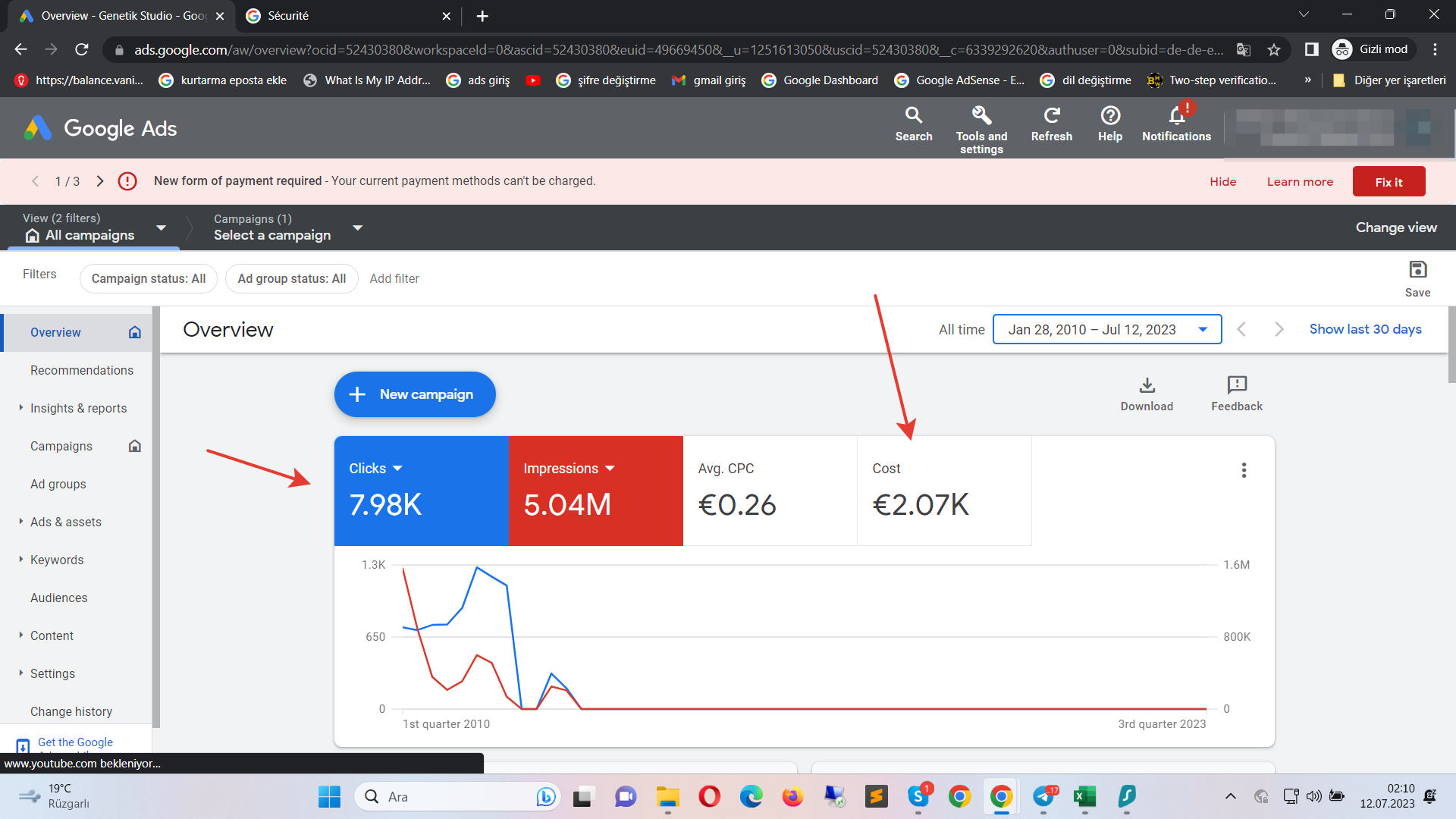This screenshot has width=1456, height=819.
Task: Open Telegram from the taskbar
Action: tap(1044, 796)
